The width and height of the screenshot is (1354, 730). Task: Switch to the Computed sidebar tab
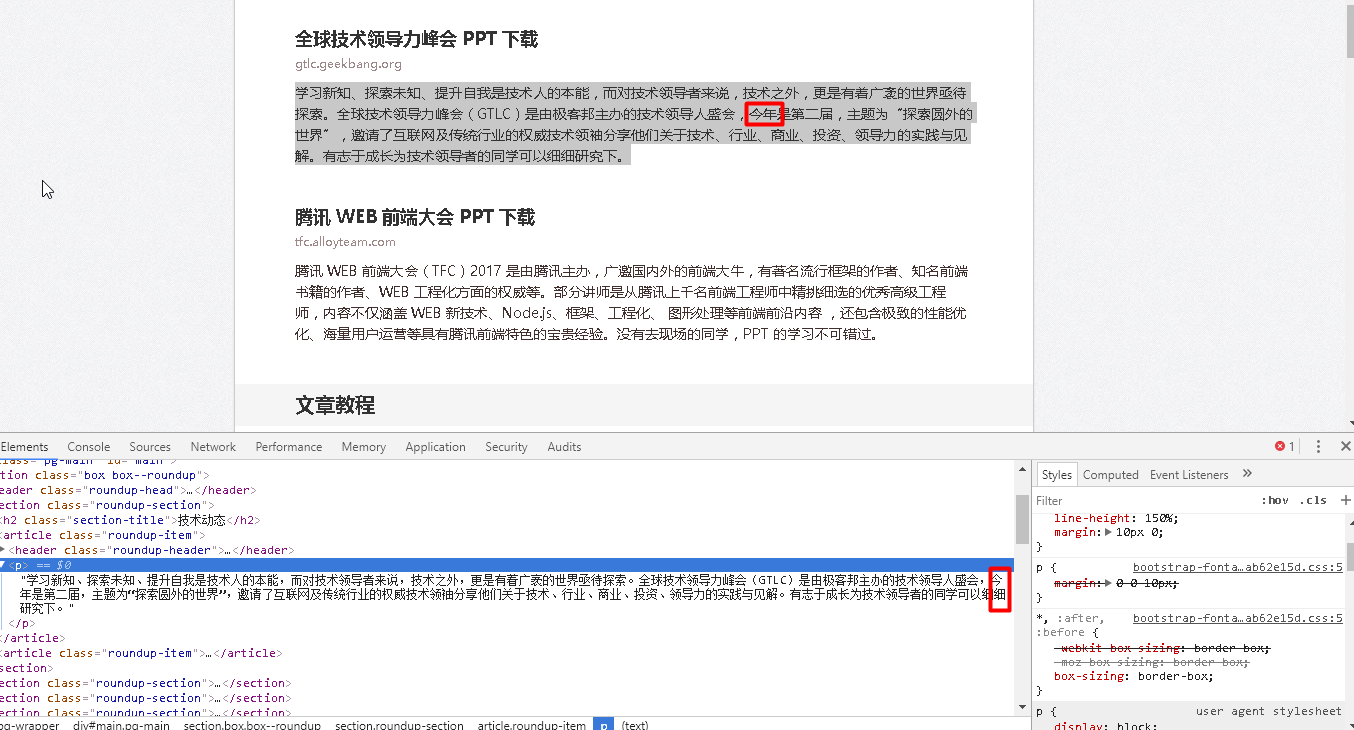click(x=1111, y=475)
